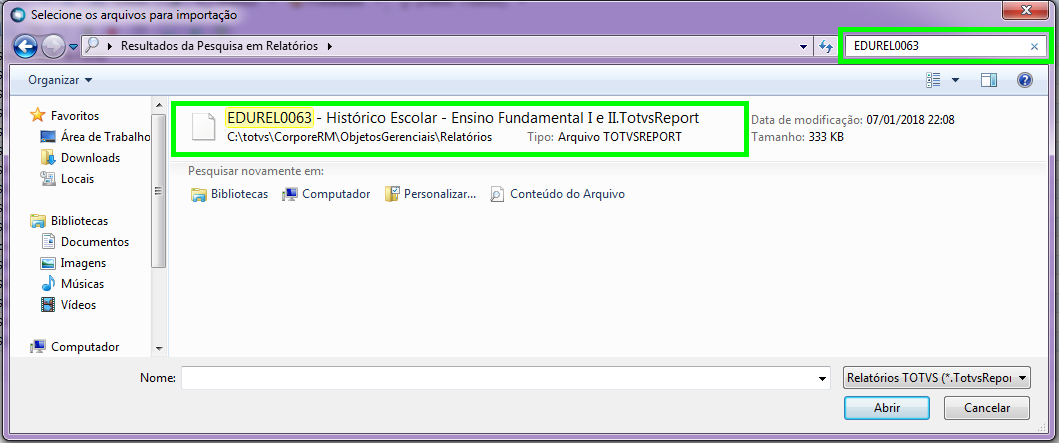
Task: Open help with the question mark icon
Action: point(1025,80)
